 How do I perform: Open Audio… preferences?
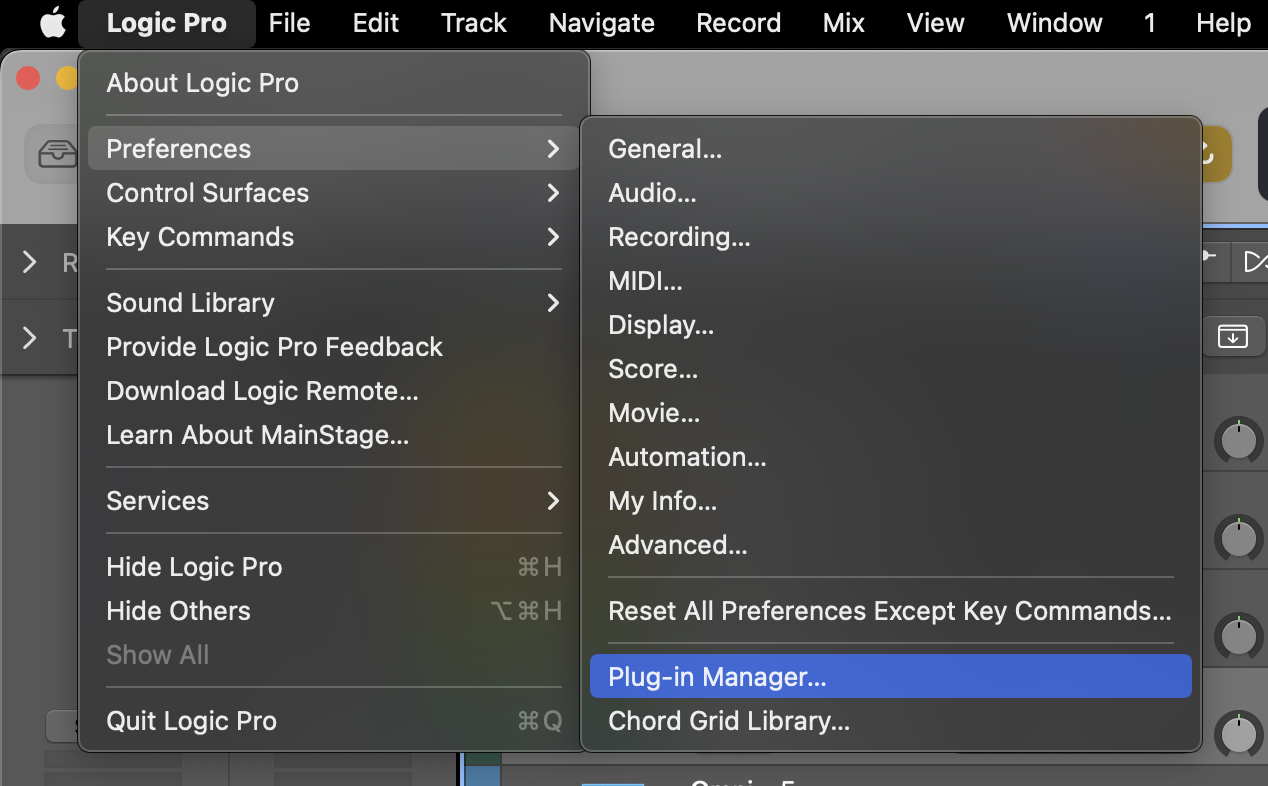[x=891, y=193]
